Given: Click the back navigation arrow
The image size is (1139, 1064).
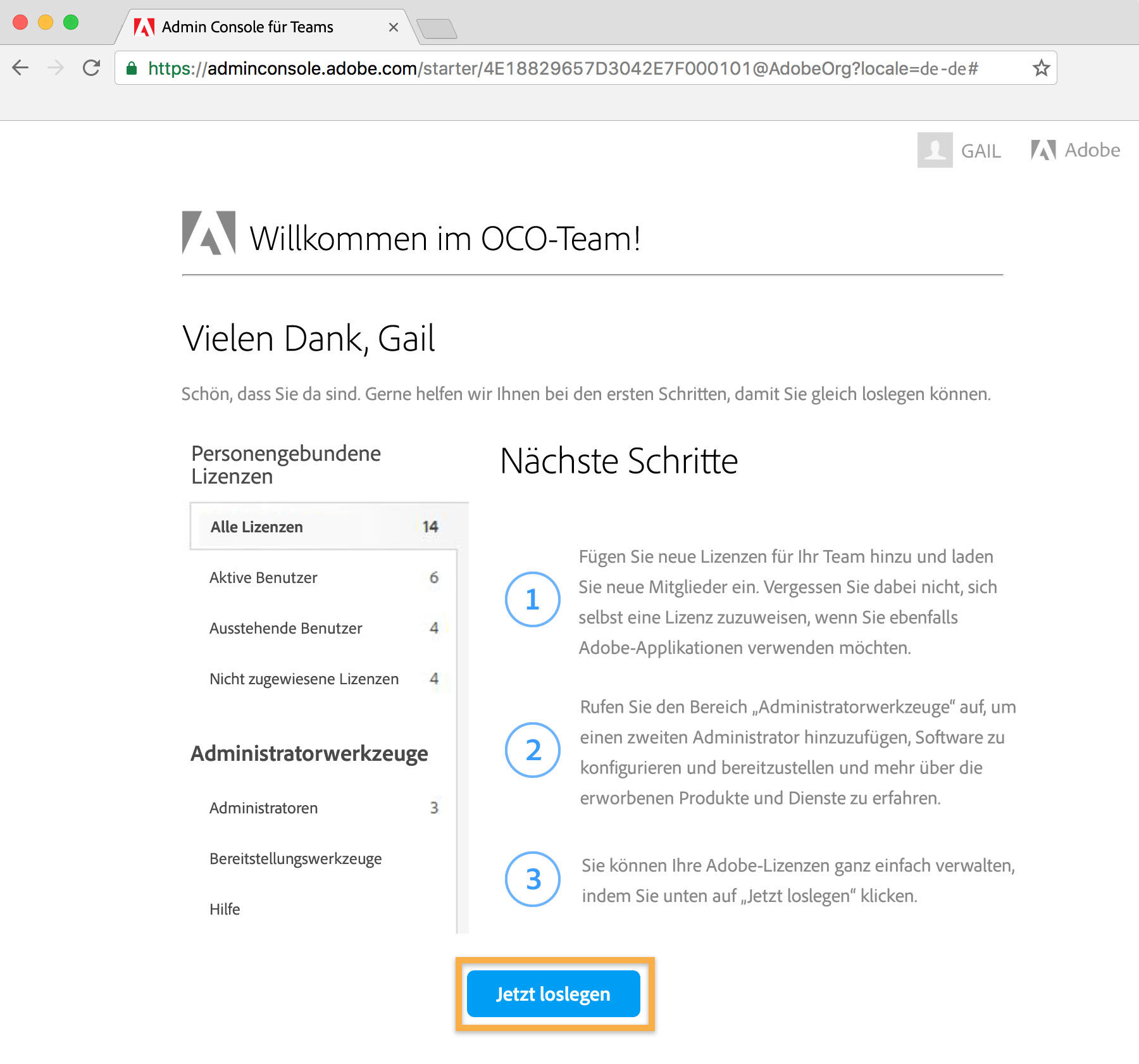Looking at the screenshot, I should pyautogui.click(x=22, y=68).
